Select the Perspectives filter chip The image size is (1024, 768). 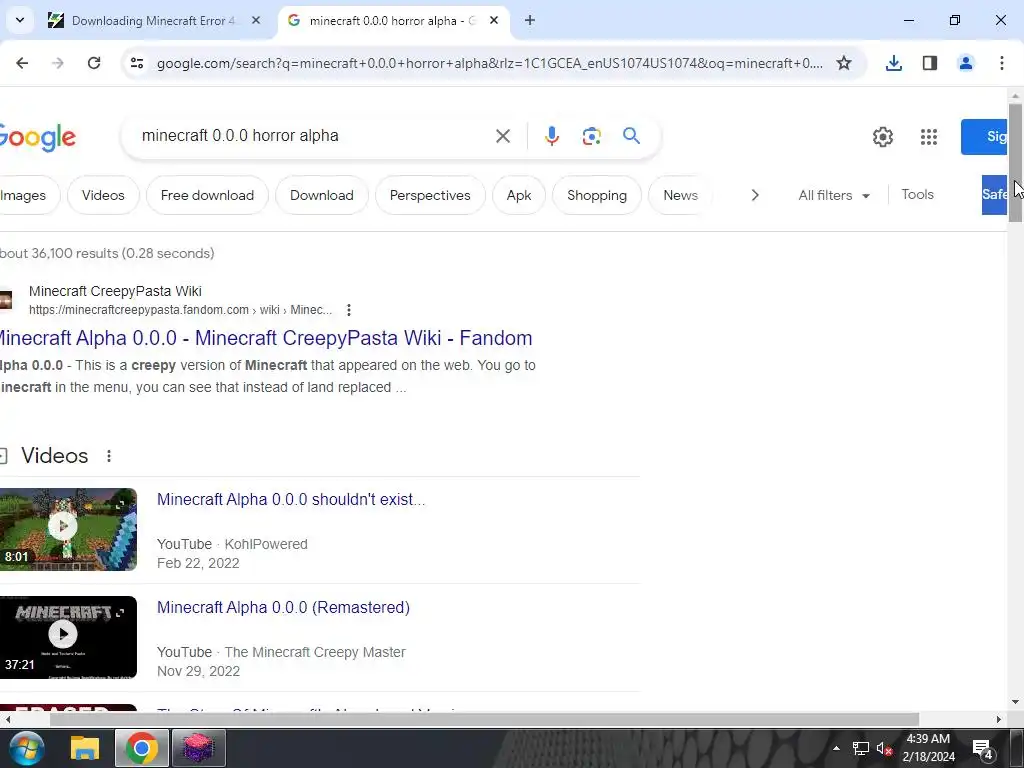(x=430, y=195)
